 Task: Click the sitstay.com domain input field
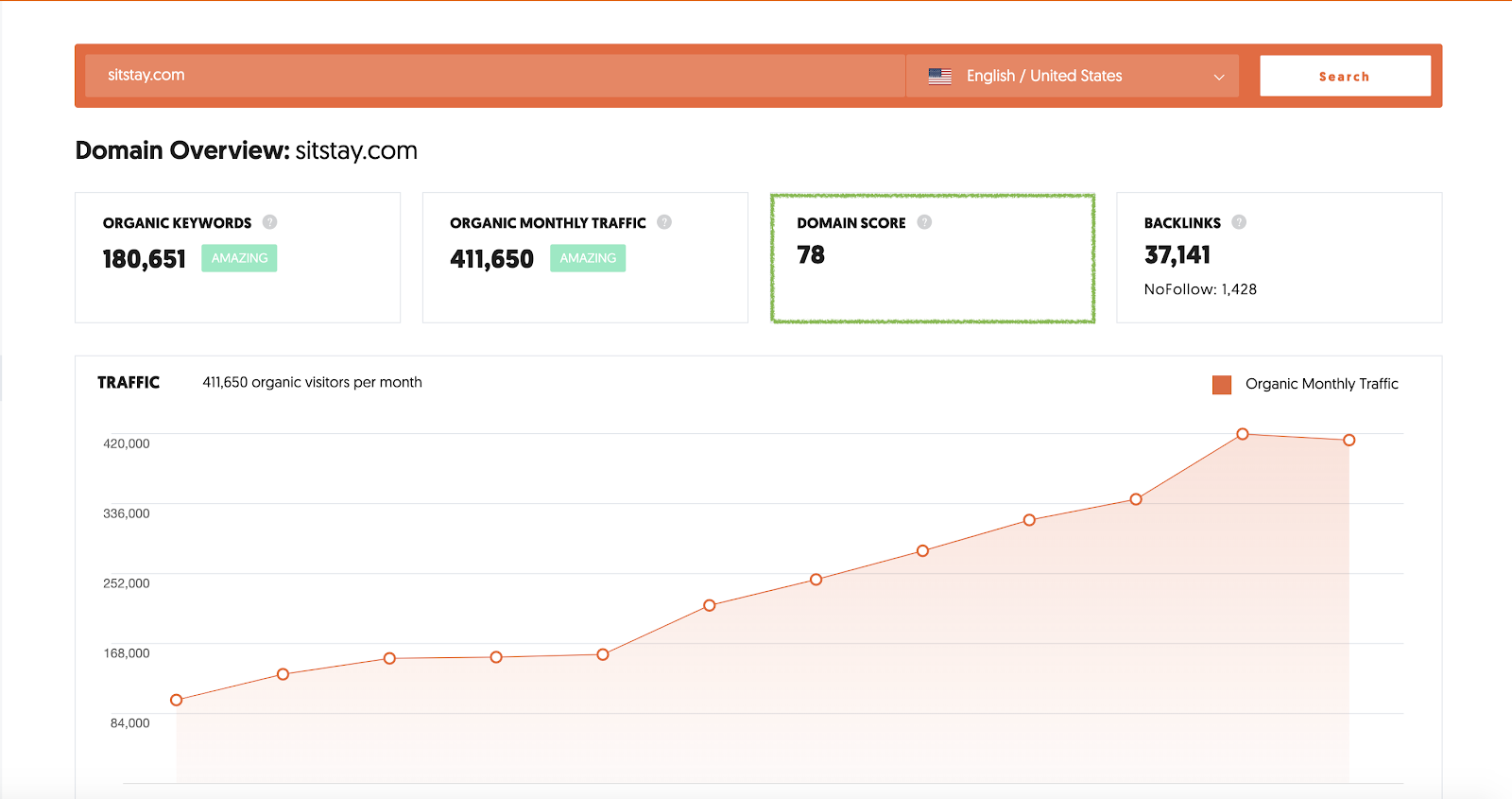[495, 76]
